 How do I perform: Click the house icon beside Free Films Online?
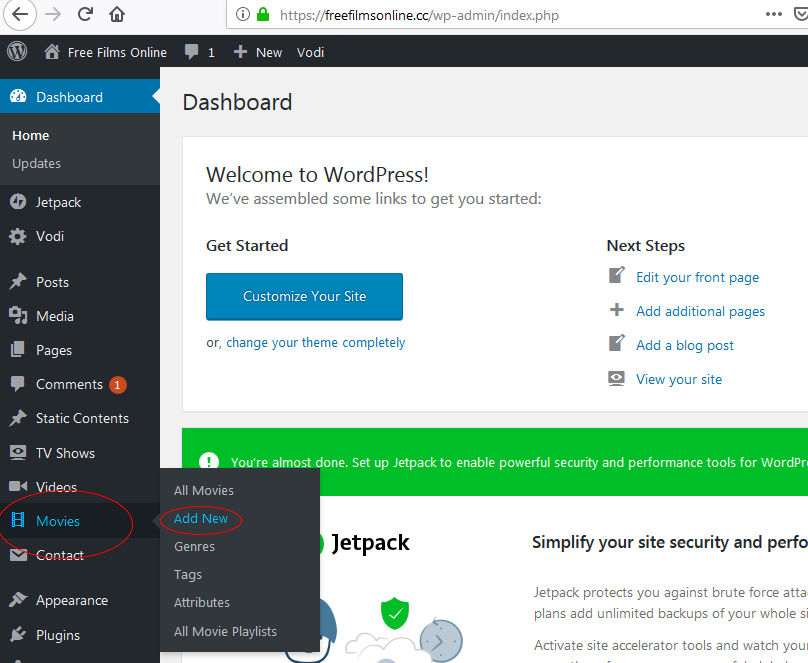coord(52,52)
